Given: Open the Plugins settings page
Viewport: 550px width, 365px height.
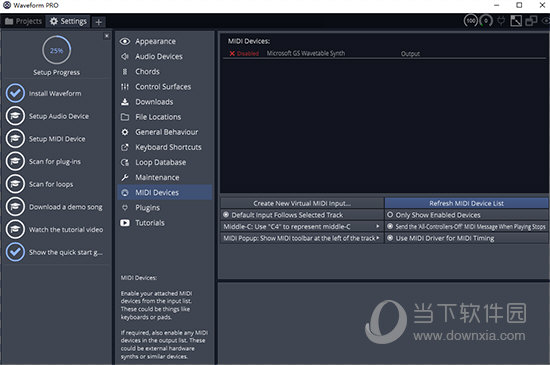Looking at the screenshot, I should 165,208.
